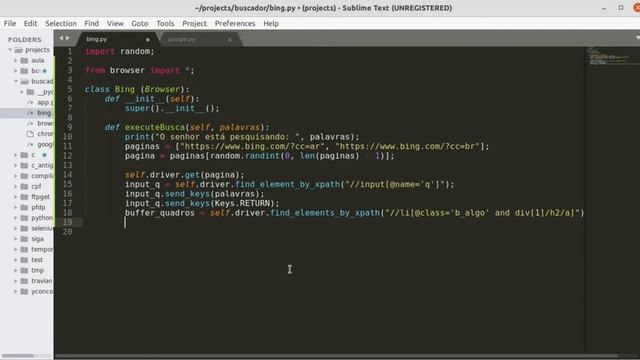Close the google.py tab with its X

(x=230, y=40)
